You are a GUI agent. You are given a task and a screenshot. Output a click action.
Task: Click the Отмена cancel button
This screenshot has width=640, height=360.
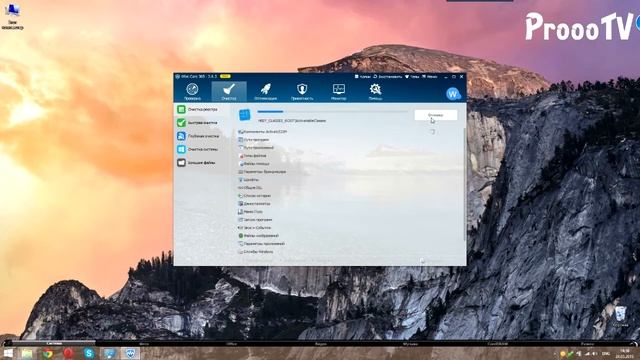click(436, 115)
